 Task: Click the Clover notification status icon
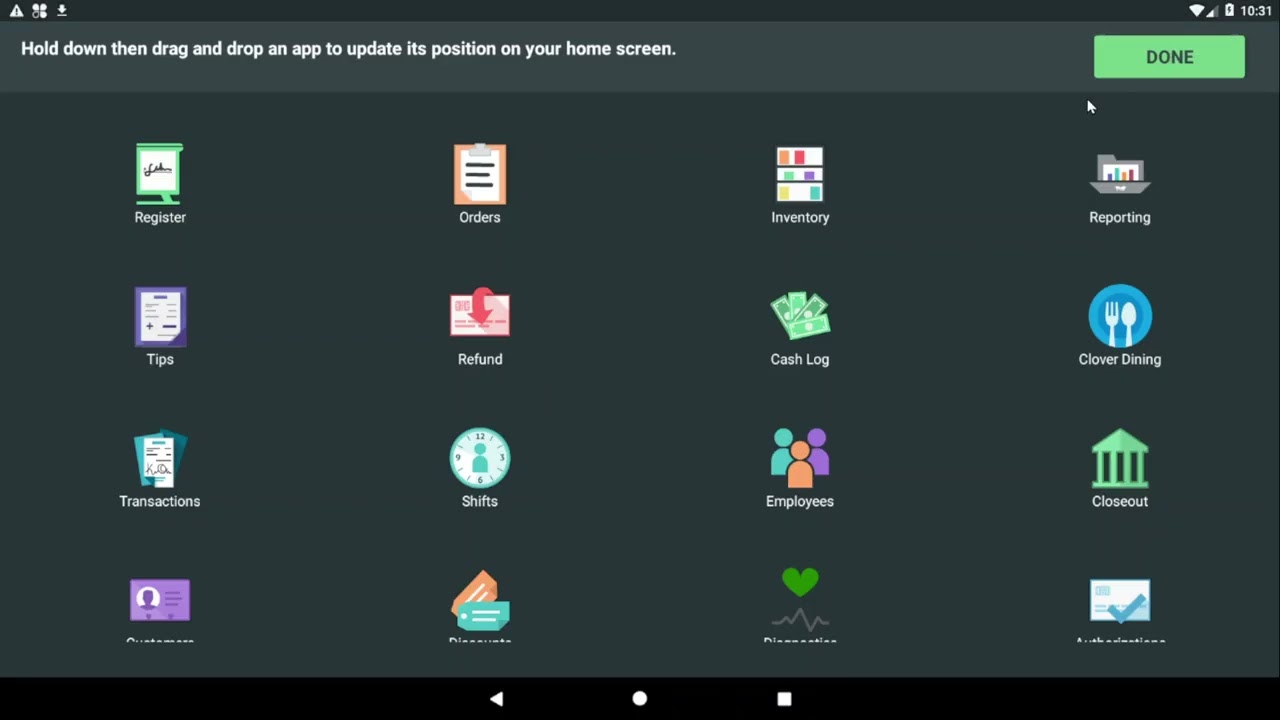point(39,11)
